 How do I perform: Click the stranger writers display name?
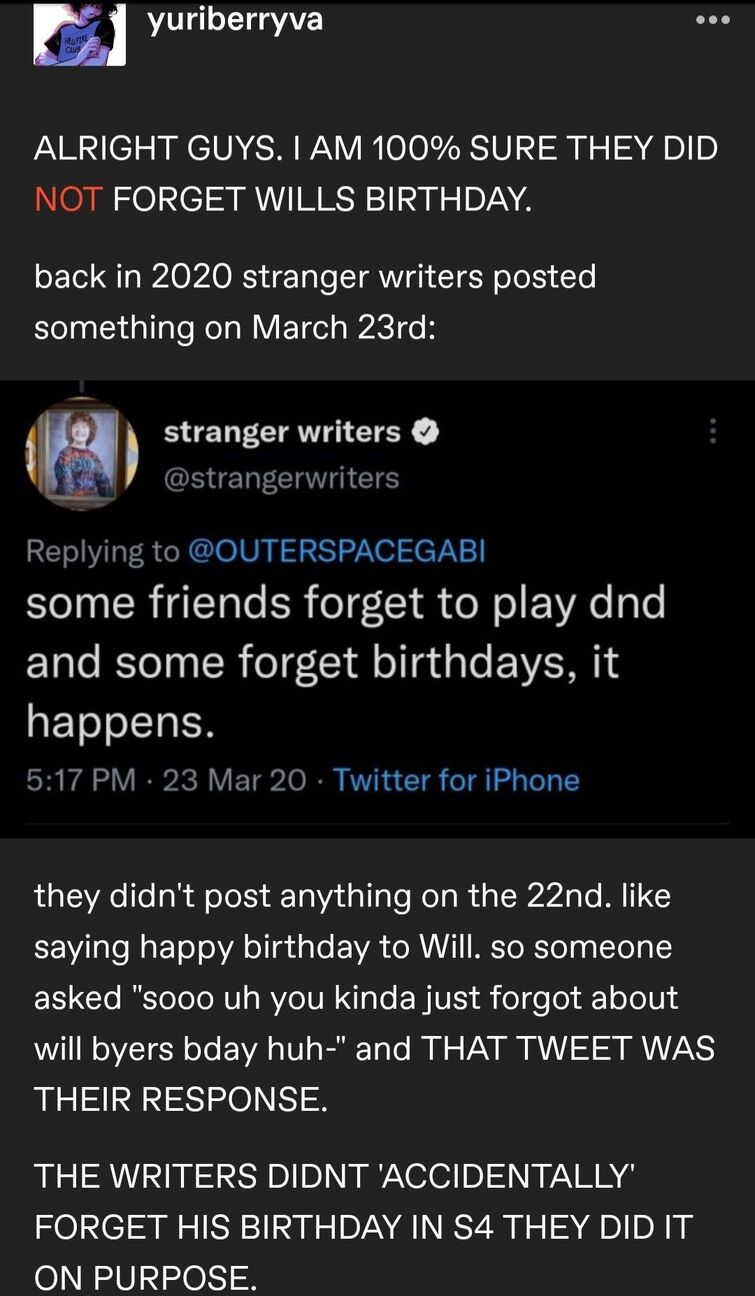pos(282,432)
